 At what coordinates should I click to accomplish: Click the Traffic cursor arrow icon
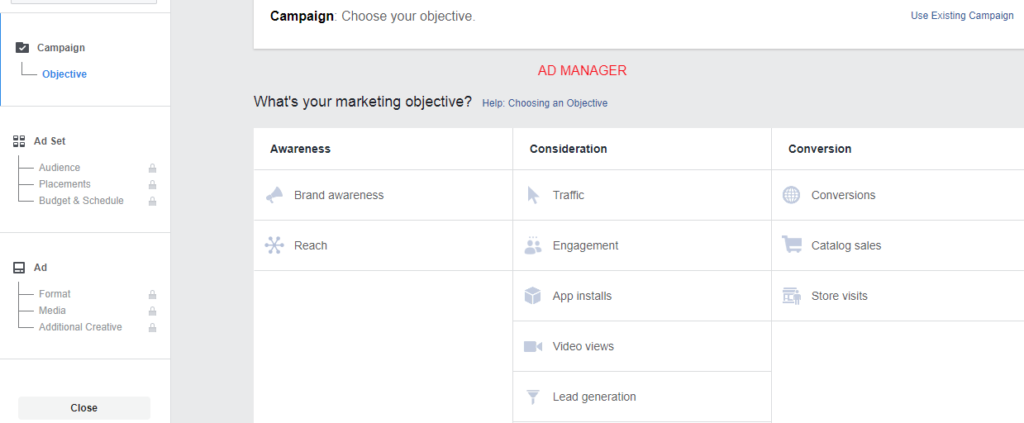tap(533, 195)
